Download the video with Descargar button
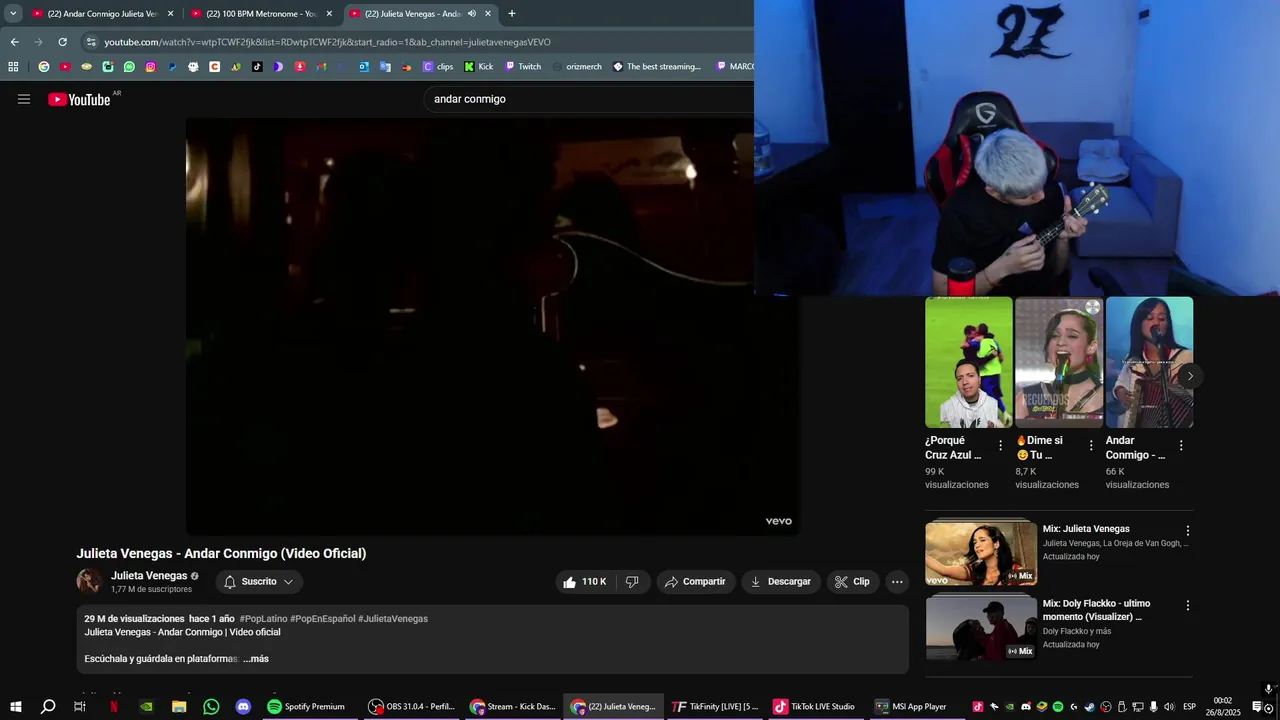This screenshot has width=1280, height=720. (x=781, y=582)
